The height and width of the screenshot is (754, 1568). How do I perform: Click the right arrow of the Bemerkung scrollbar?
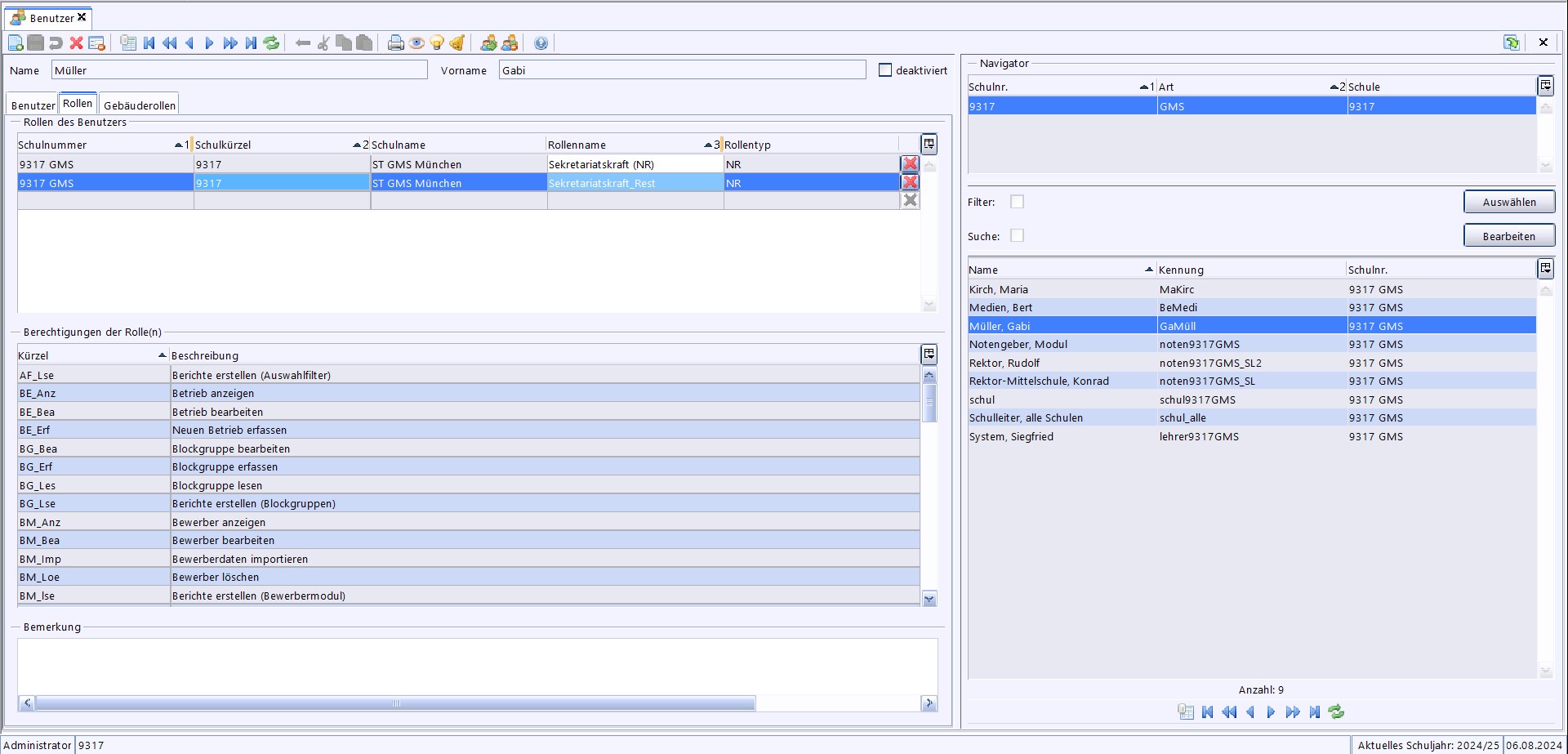[x=929, y=703]
